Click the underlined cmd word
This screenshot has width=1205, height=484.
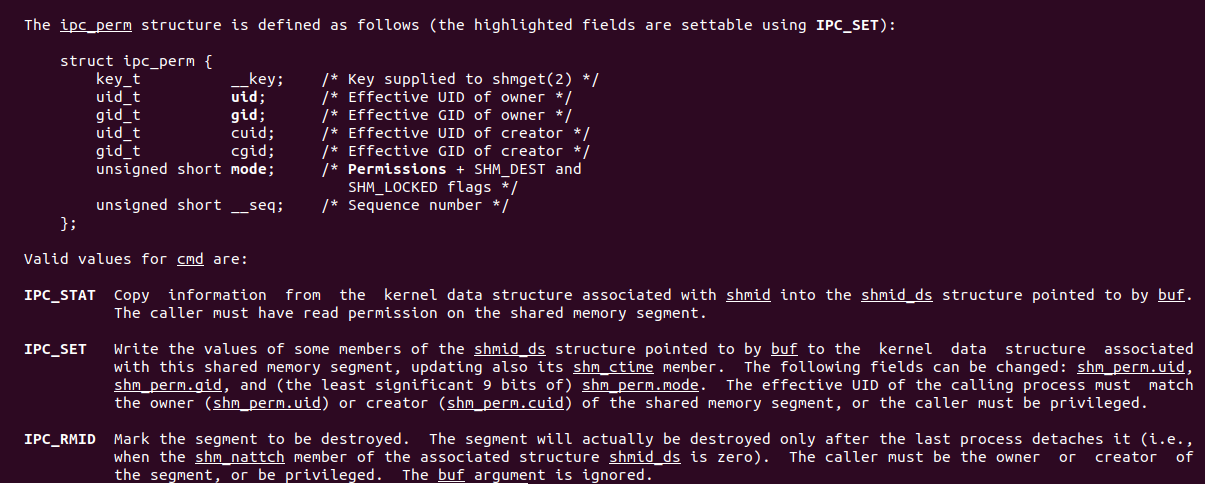point(190,259)
